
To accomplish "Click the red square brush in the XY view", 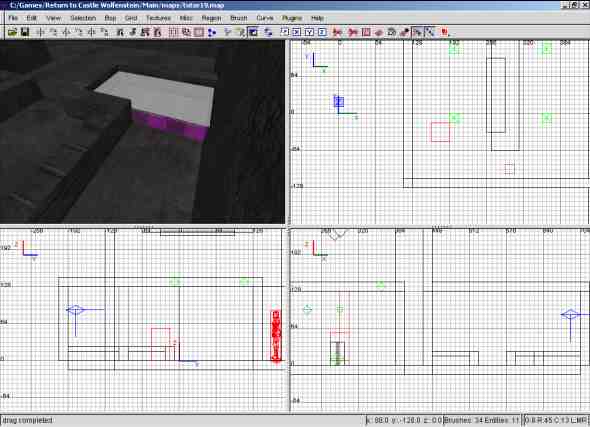I will coord(440,132).
